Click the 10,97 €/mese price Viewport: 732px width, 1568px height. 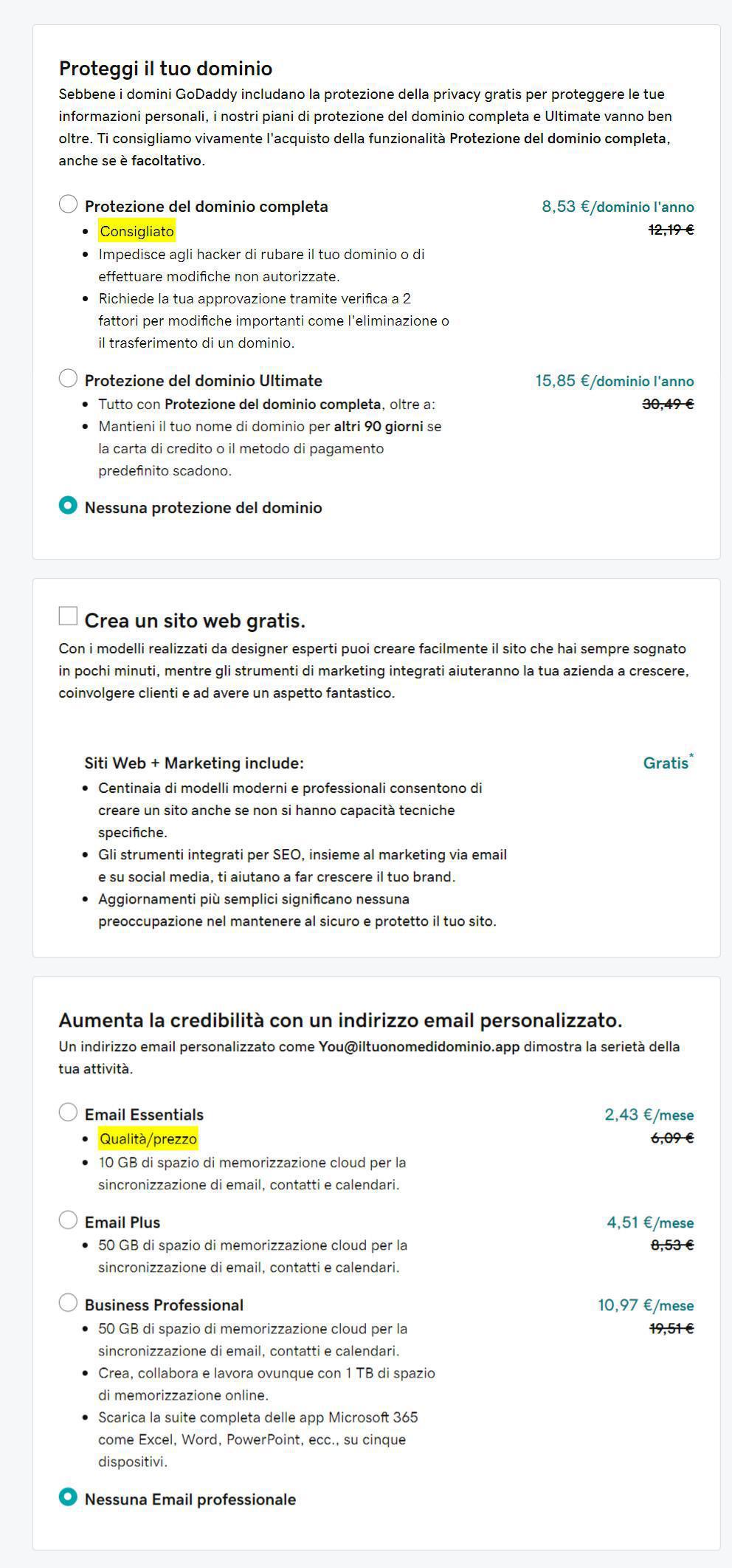click(645, 1305)
